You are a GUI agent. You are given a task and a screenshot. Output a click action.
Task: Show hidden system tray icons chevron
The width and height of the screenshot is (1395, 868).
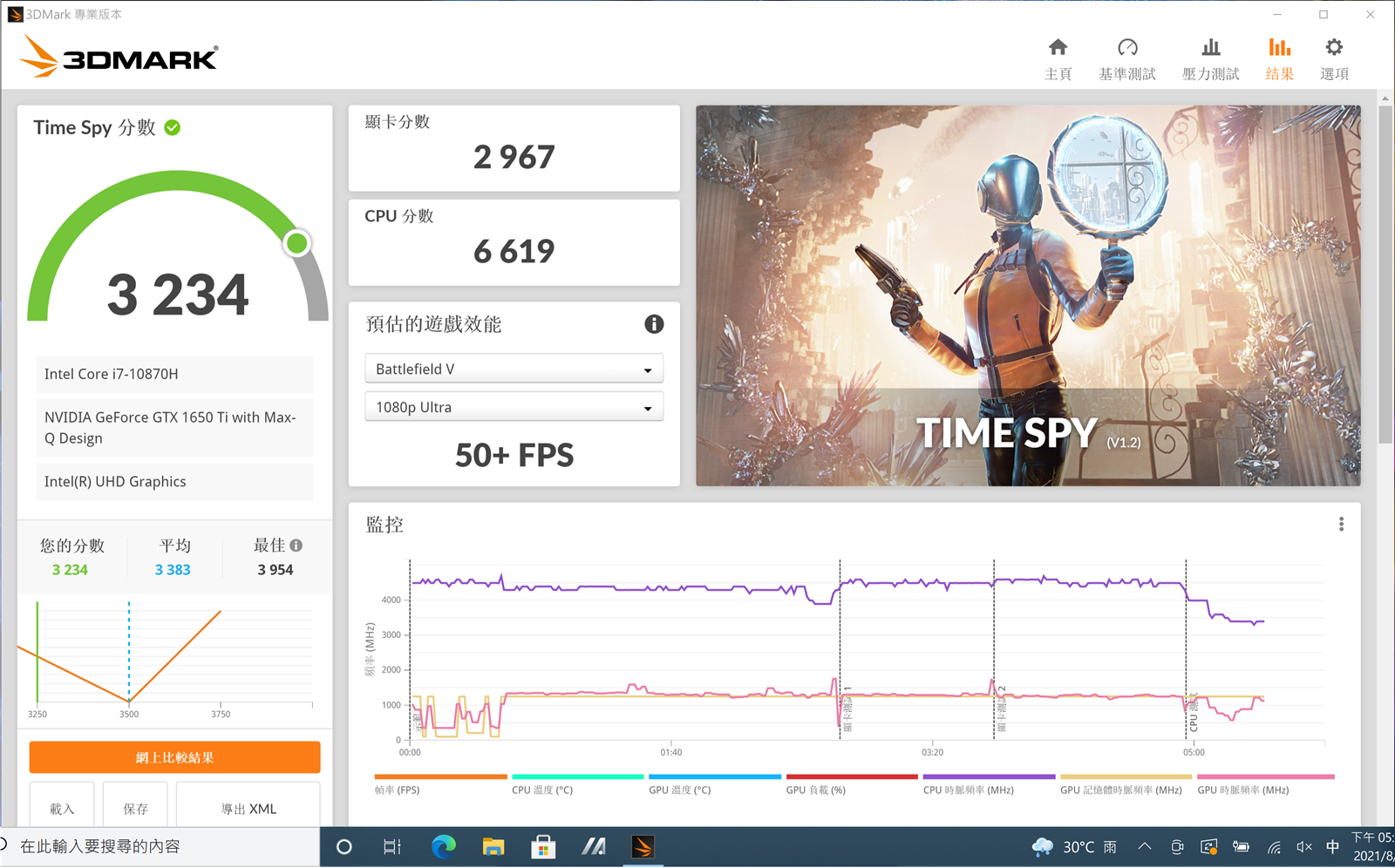pyautogui.click(x=1145, y=846)
